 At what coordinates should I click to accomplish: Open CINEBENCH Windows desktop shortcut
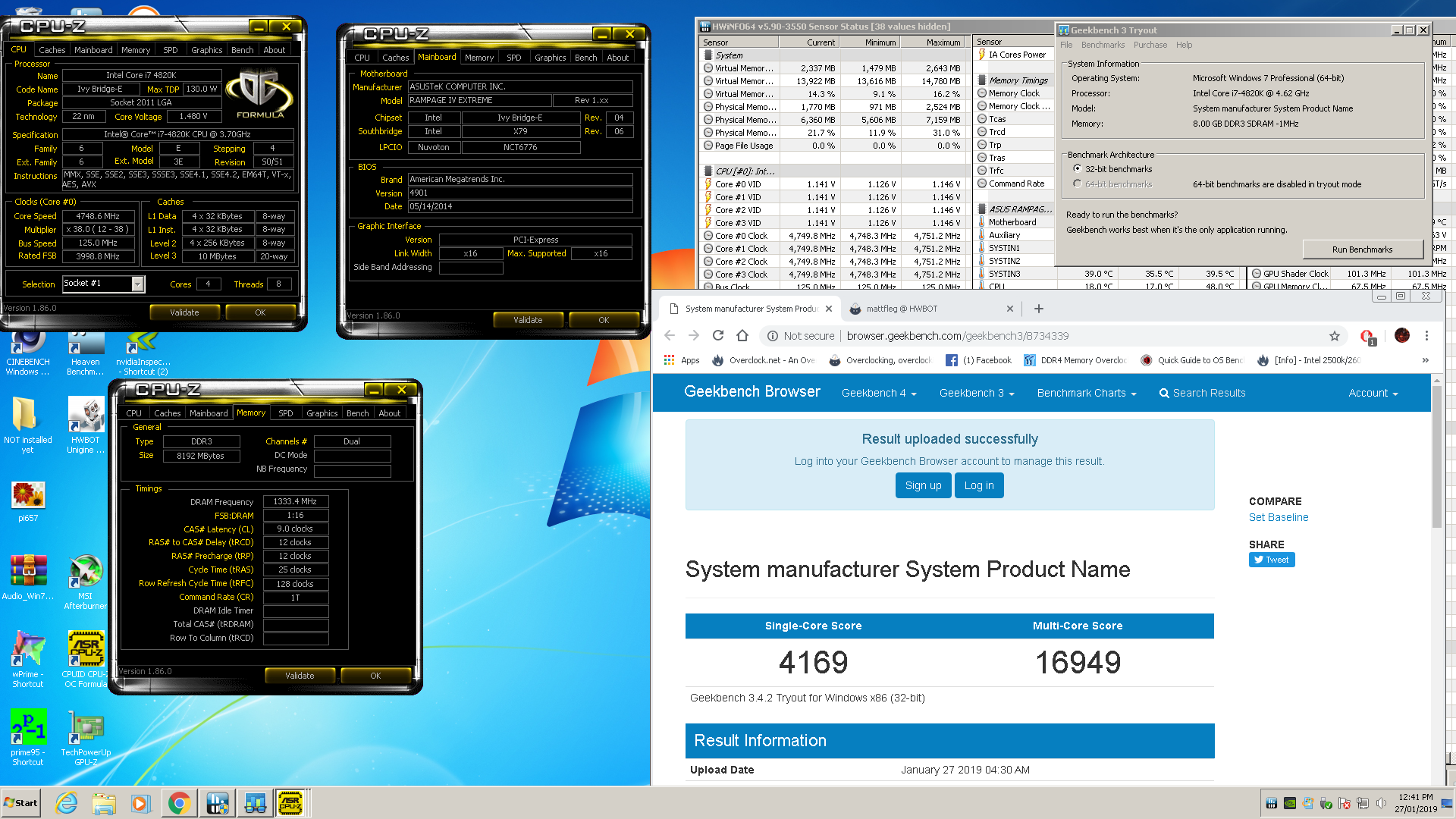tap(28, 356)
